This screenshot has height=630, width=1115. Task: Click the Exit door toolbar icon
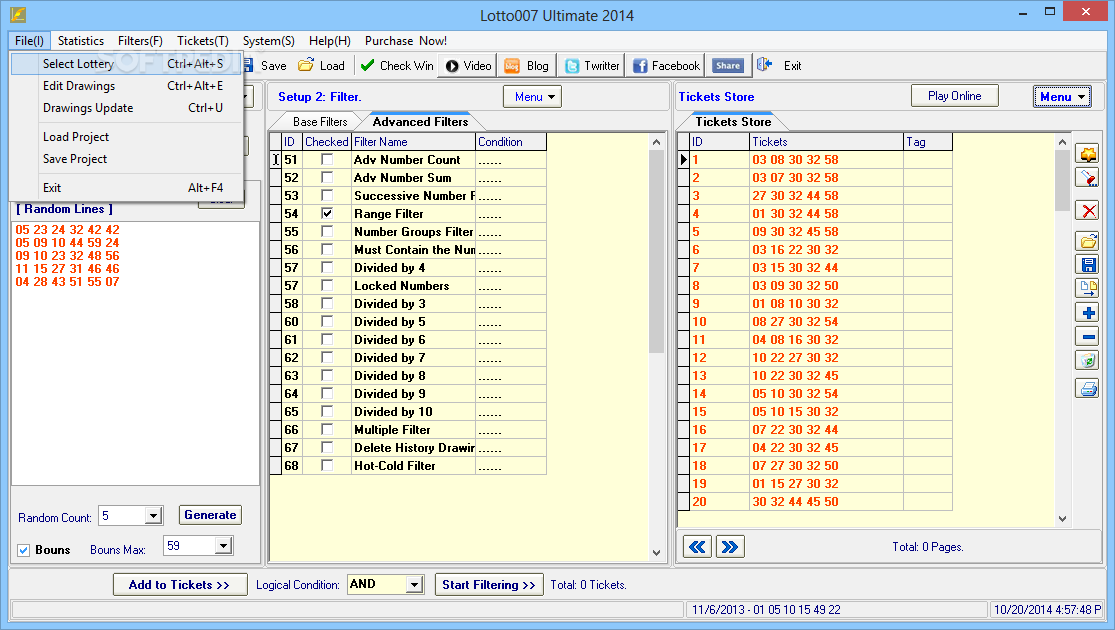coord(764,65)
